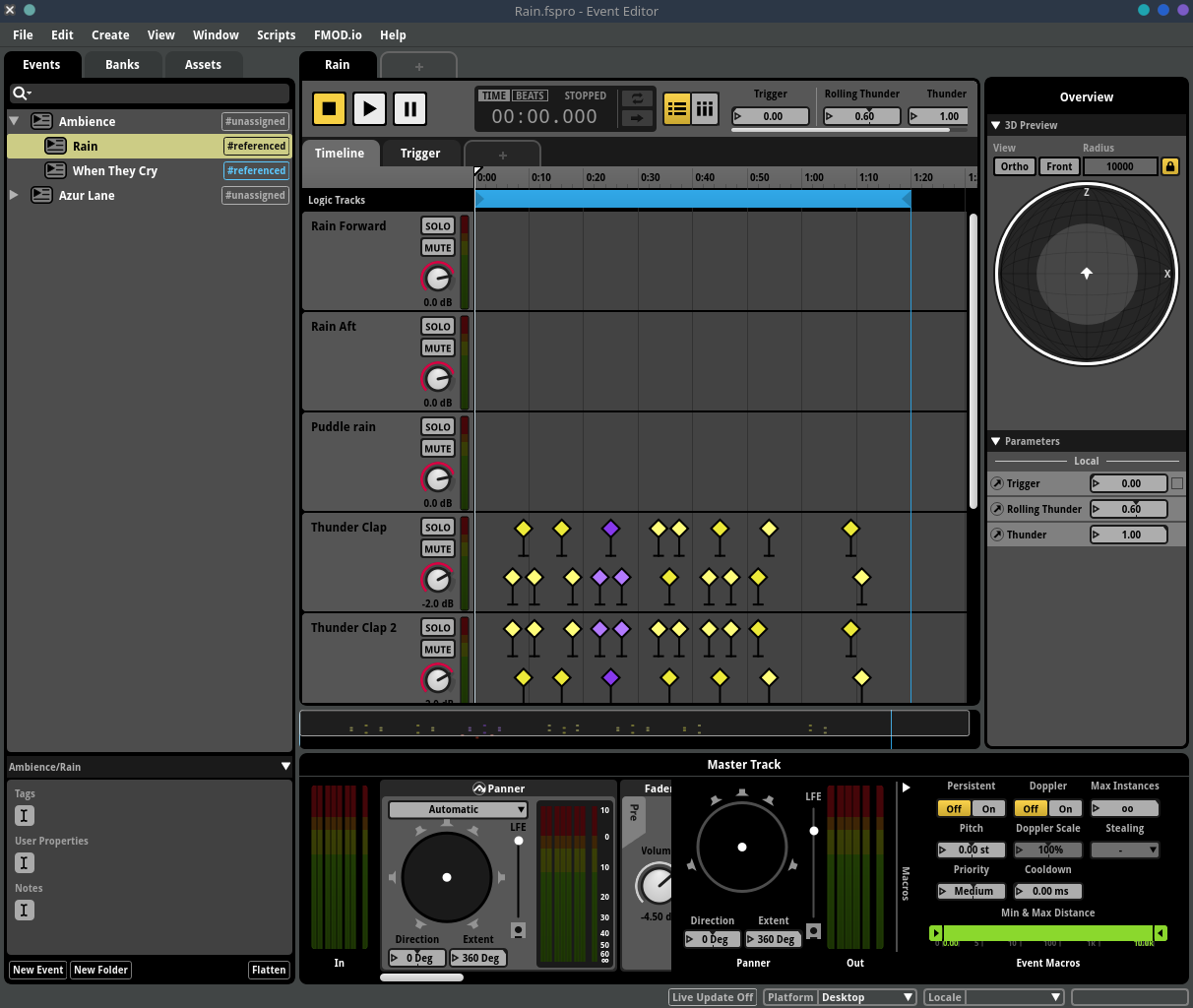The height and width of the screenshot is (1008, 1193).
Task: Open the Trigger parameter sheet tab
Action: (x=420, y=154)
